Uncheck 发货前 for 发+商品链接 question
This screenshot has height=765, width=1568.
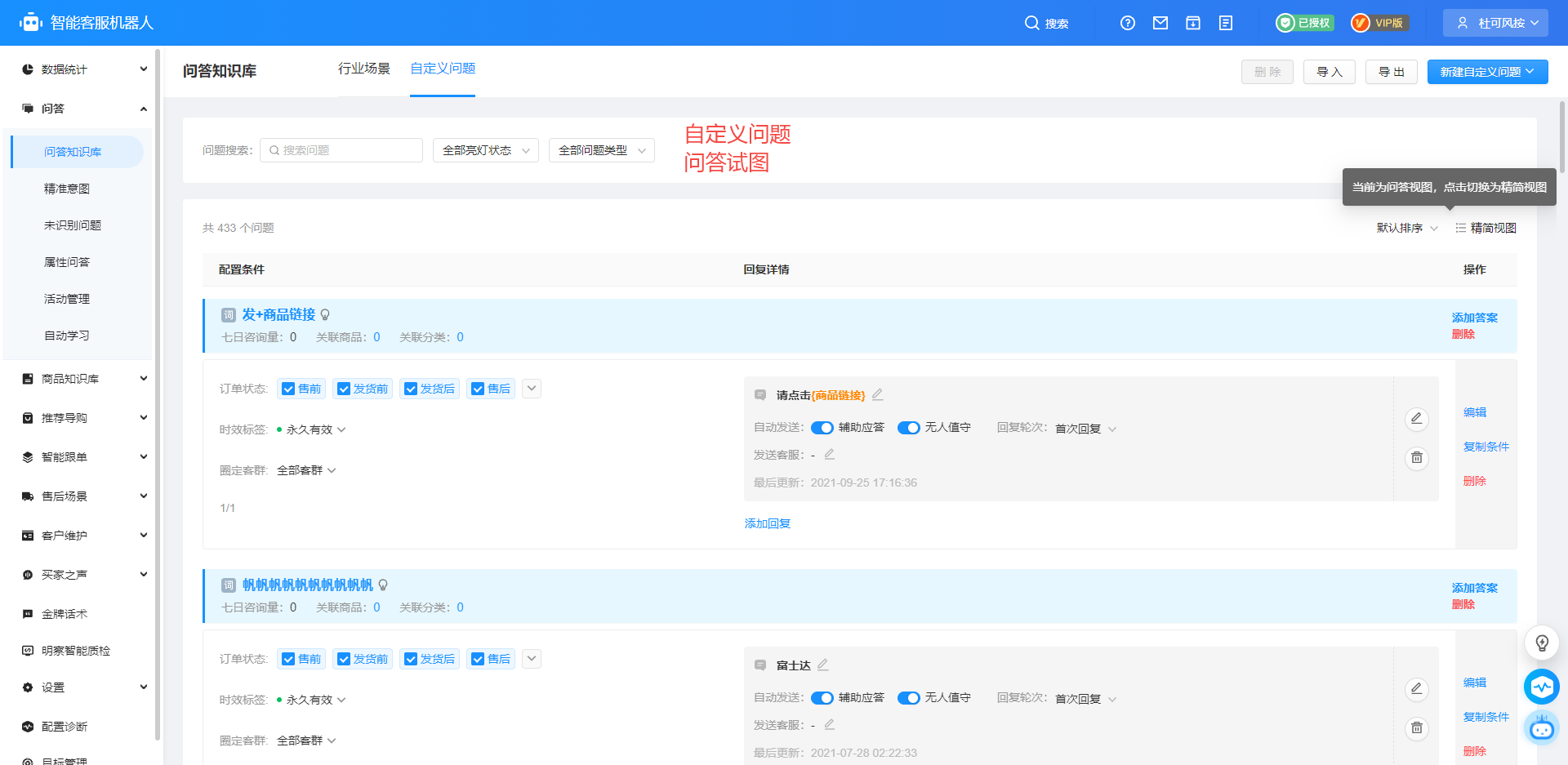[344, 389]
